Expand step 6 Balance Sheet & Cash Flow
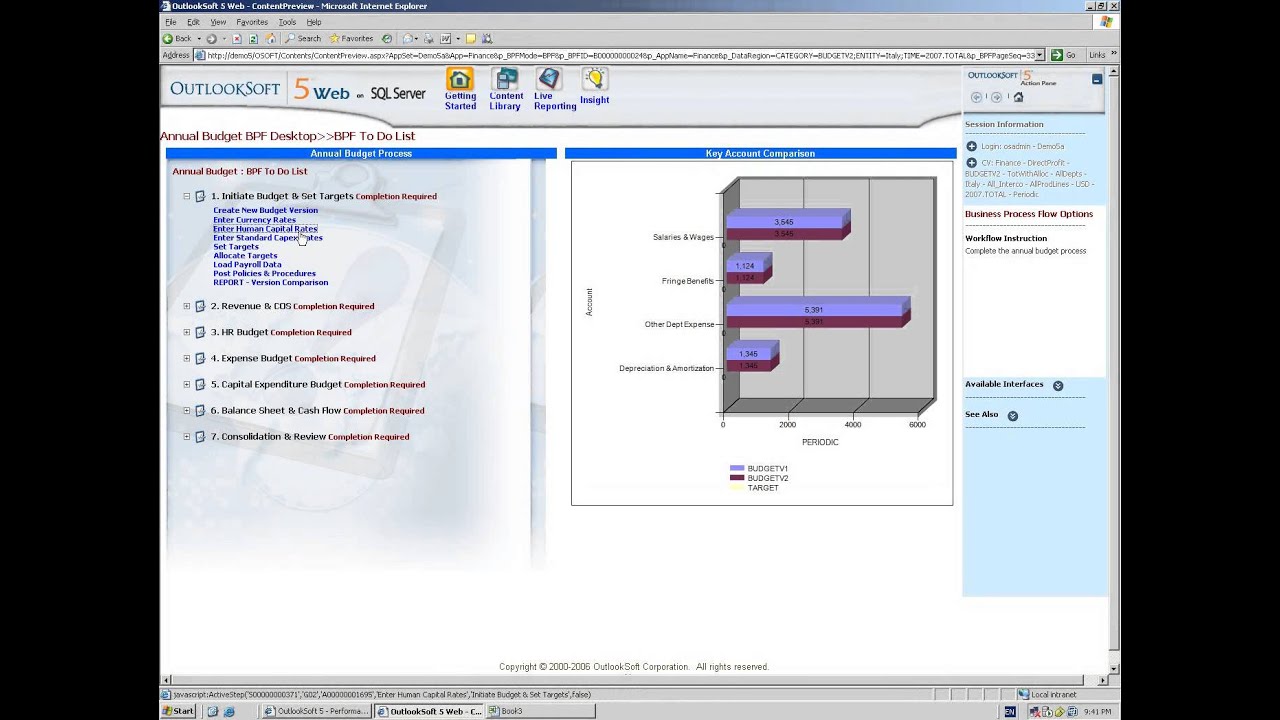The width and height of the screenshot is (1280, 720). point(187,410)
